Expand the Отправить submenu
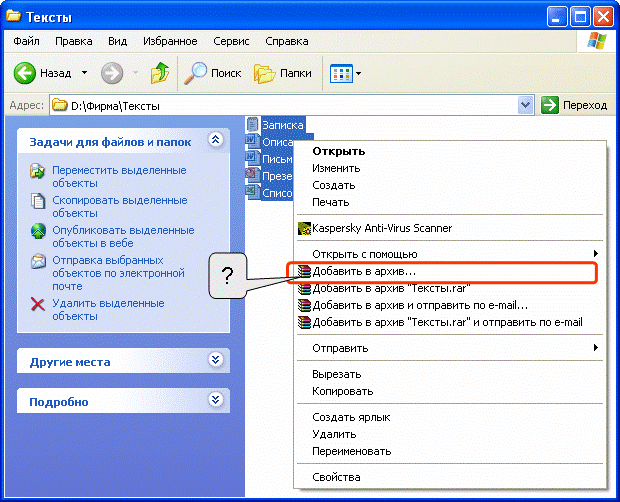The height and width of the screenshot is (502, 620). 450,348
